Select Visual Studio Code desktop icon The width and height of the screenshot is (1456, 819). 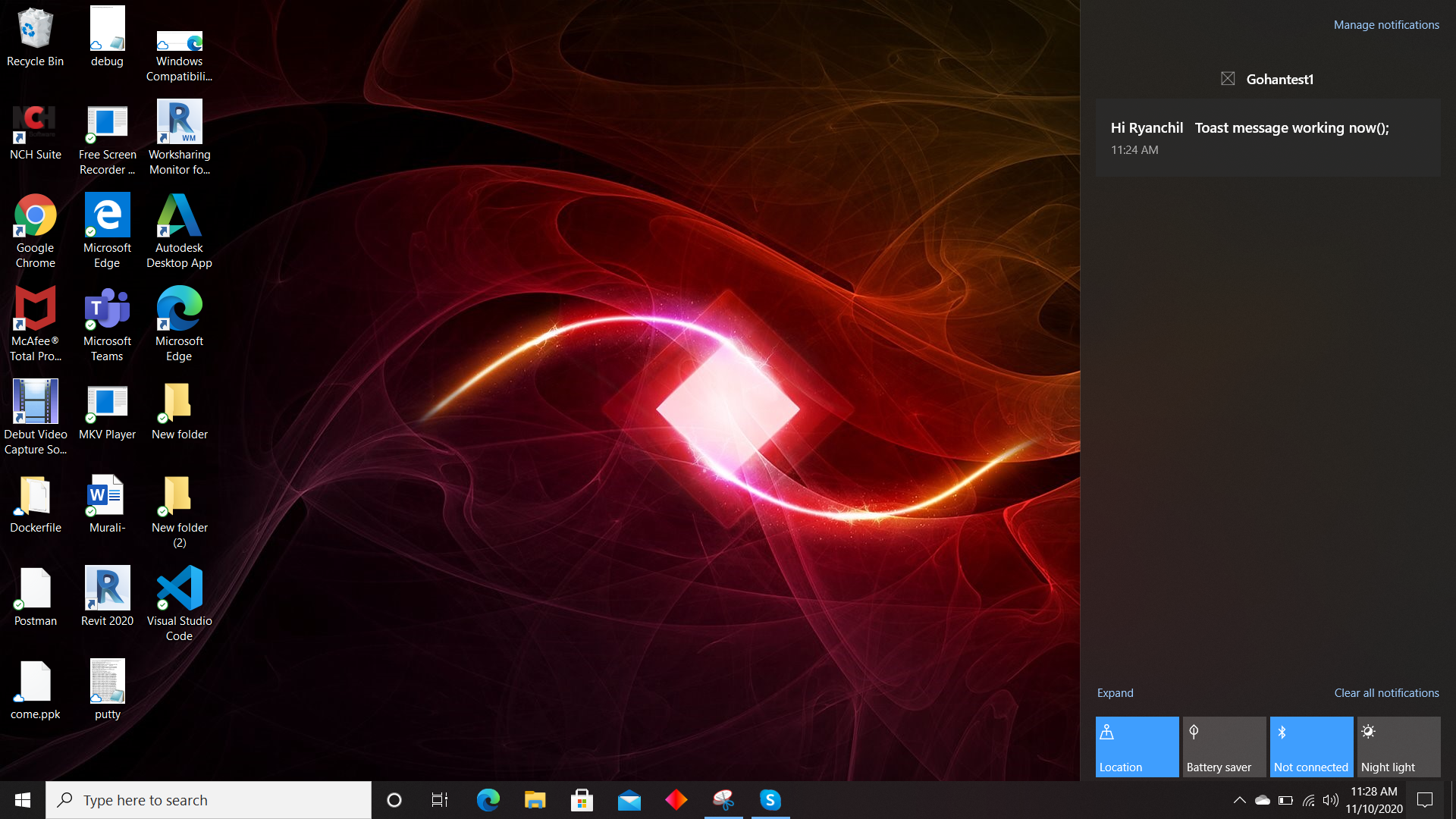coord(179,604)
